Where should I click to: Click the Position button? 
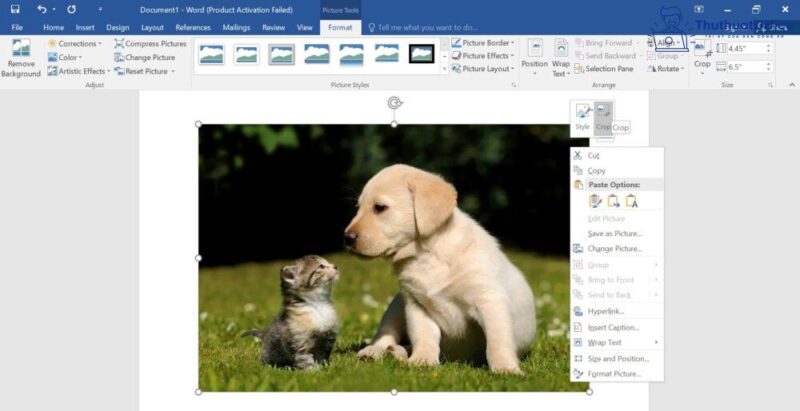(535, 58)
